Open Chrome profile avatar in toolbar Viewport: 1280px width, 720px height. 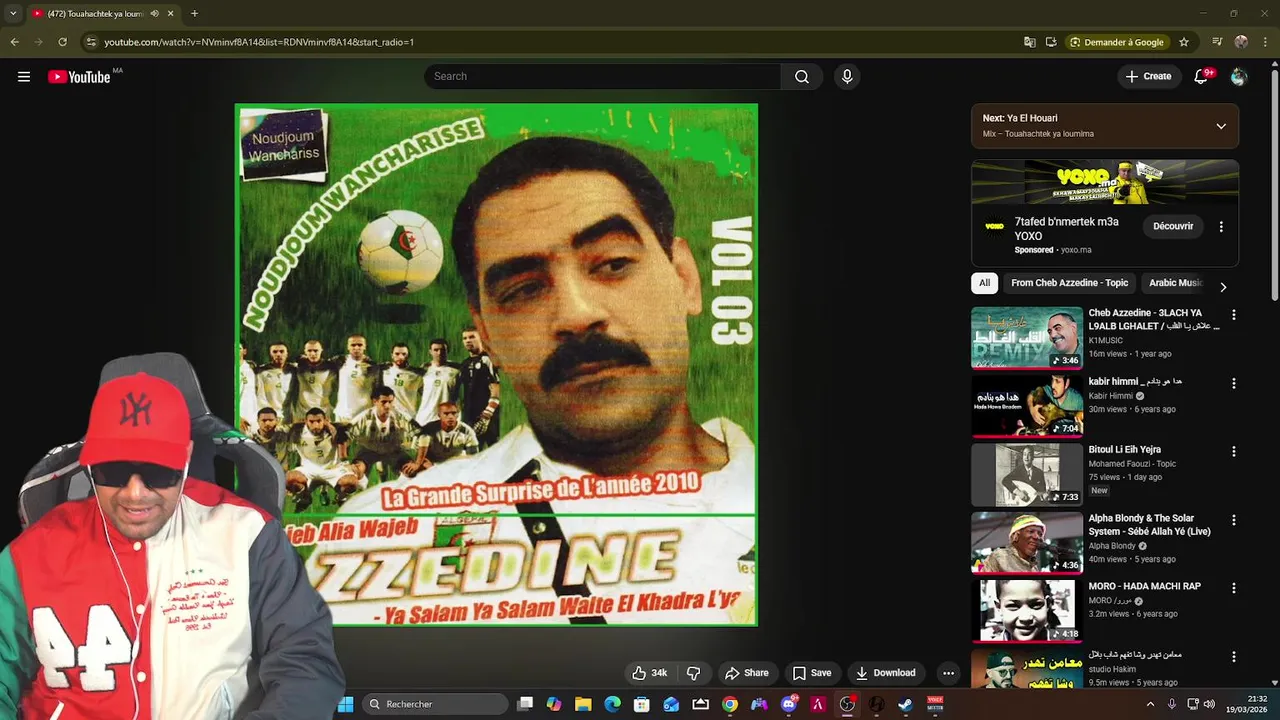[1241, 42]
